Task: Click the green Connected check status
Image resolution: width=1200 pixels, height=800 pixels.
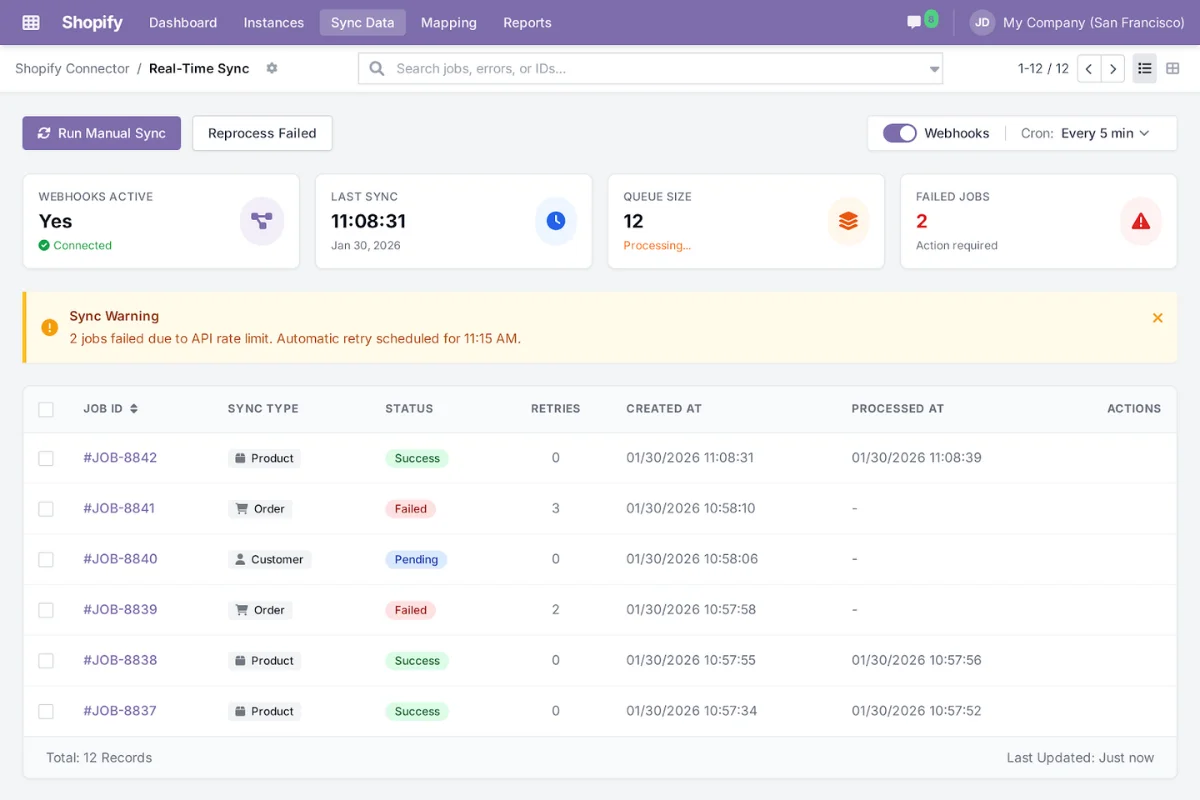Action: pos(75,245)
